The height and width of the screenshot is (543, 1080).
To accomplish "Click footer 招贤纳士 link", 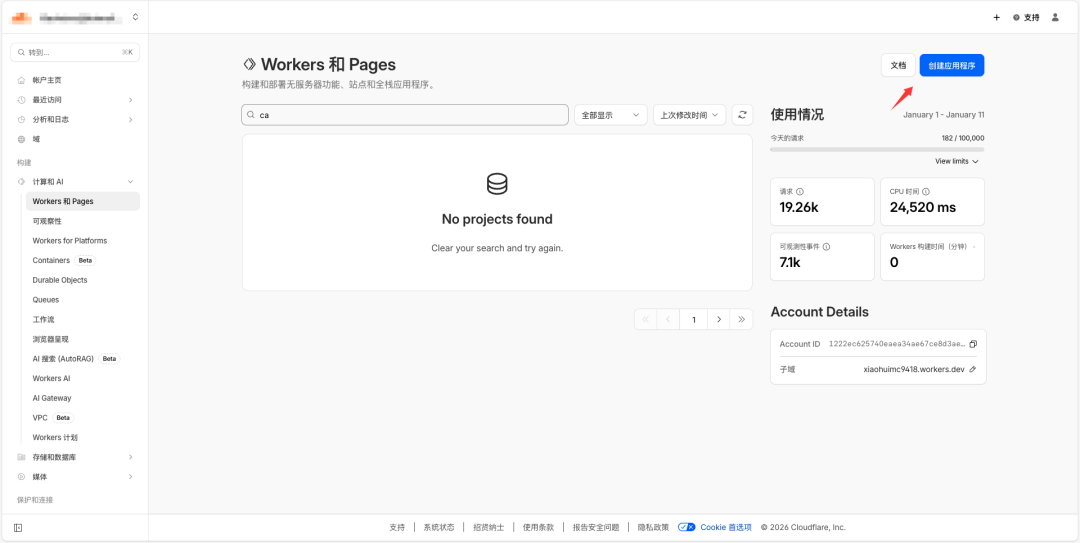I will coord(489,527).
